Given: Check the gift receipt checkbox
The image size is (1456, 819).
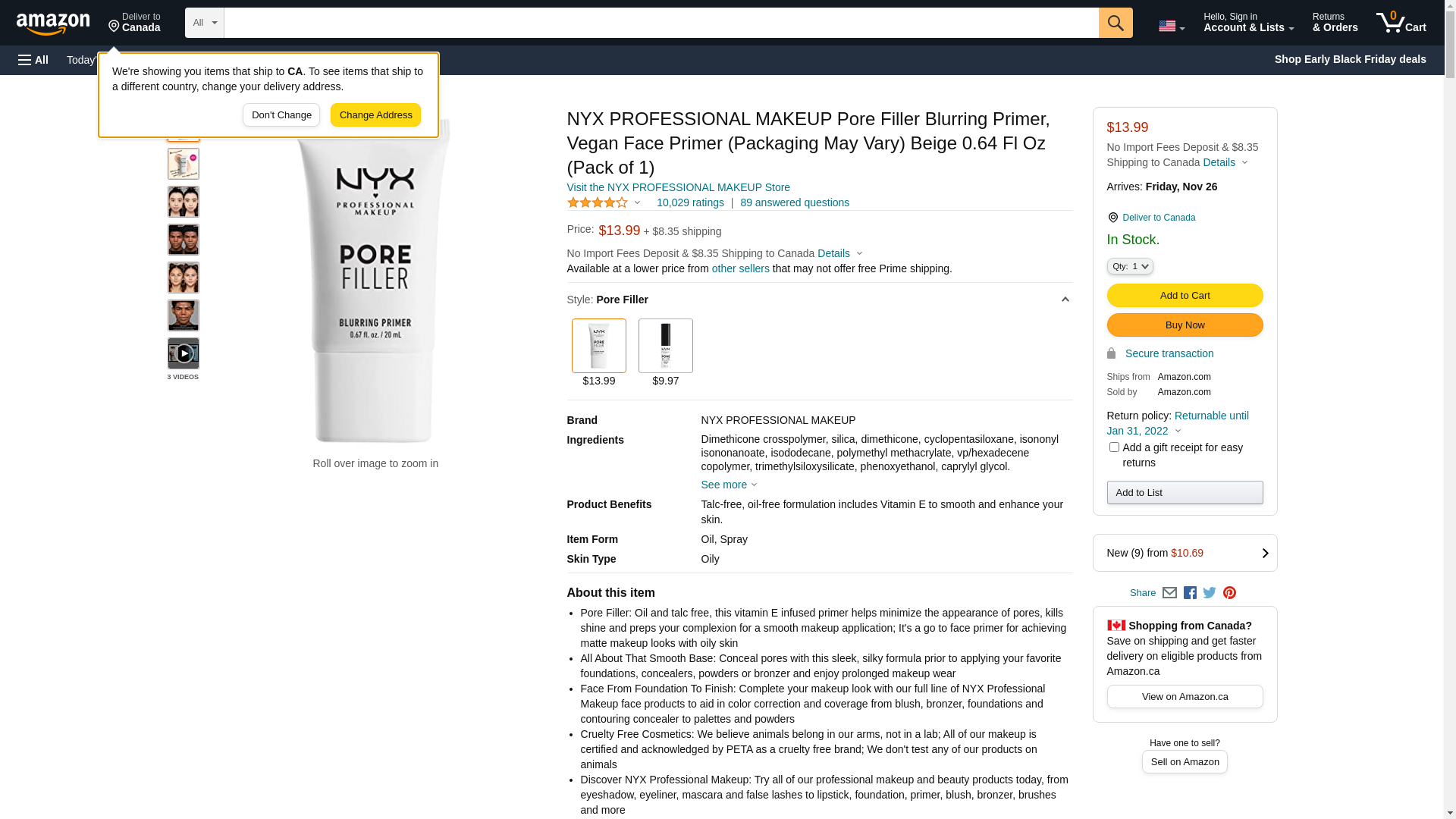Looking at the screenshot, I should [1114, 447].
